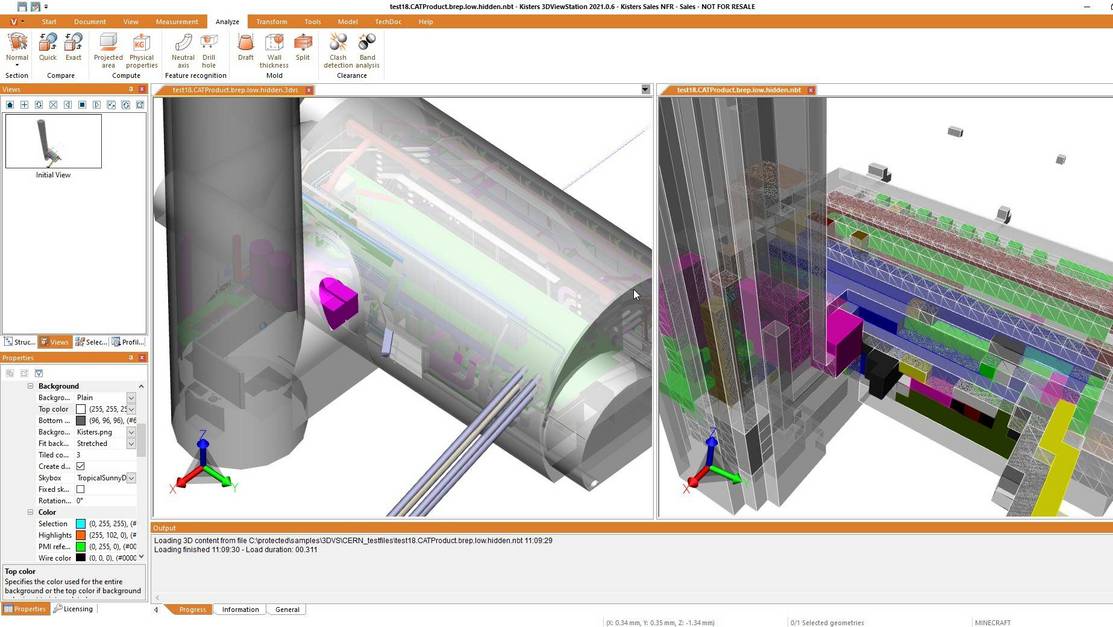Screen dimensions: 1113x627
Task: Open the Skybox TropicalSunnyD dropdown
Action: tap(131, 478)
